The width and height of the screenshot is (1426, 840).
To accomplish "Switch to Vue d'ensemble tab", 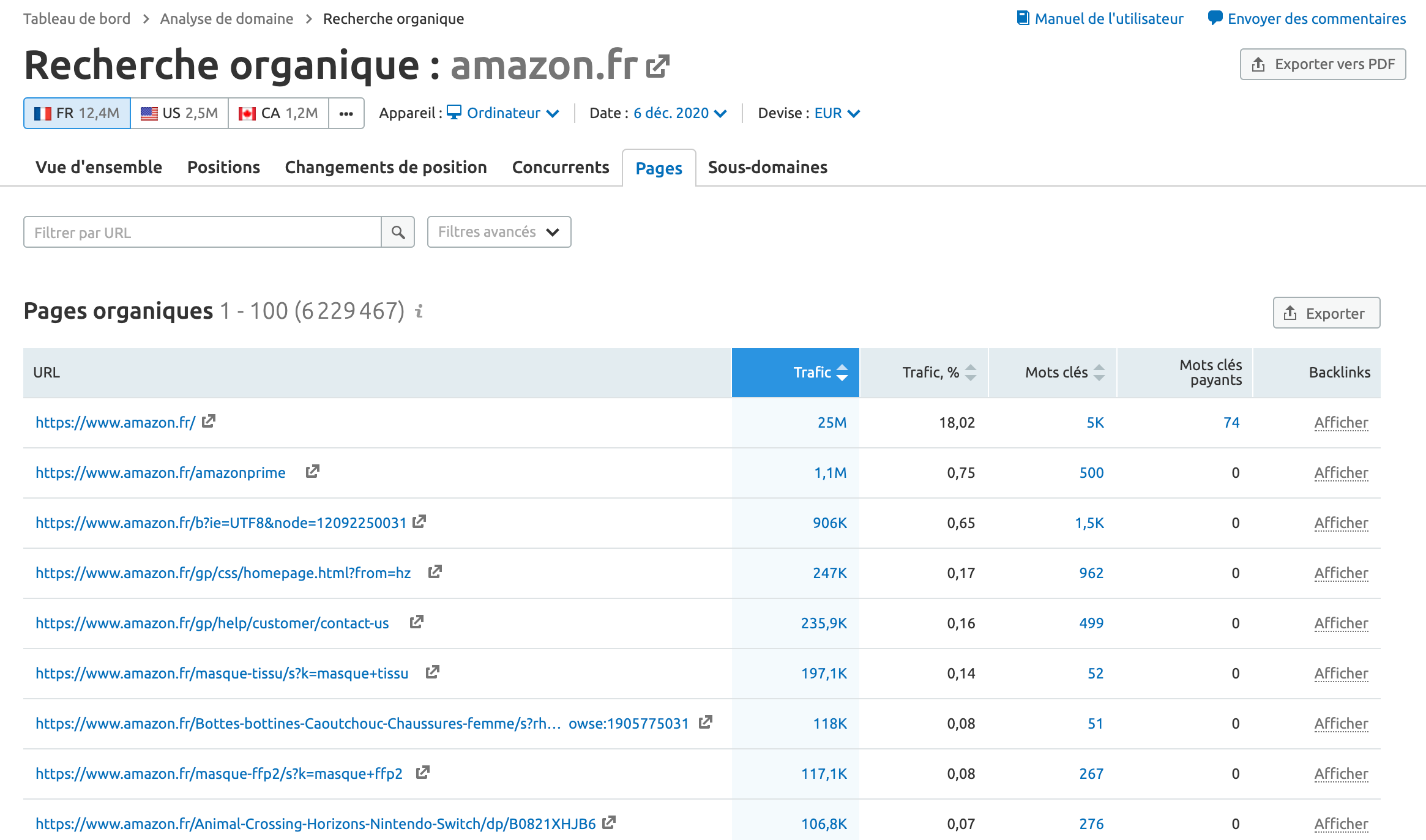I will (x=99, y=167).
